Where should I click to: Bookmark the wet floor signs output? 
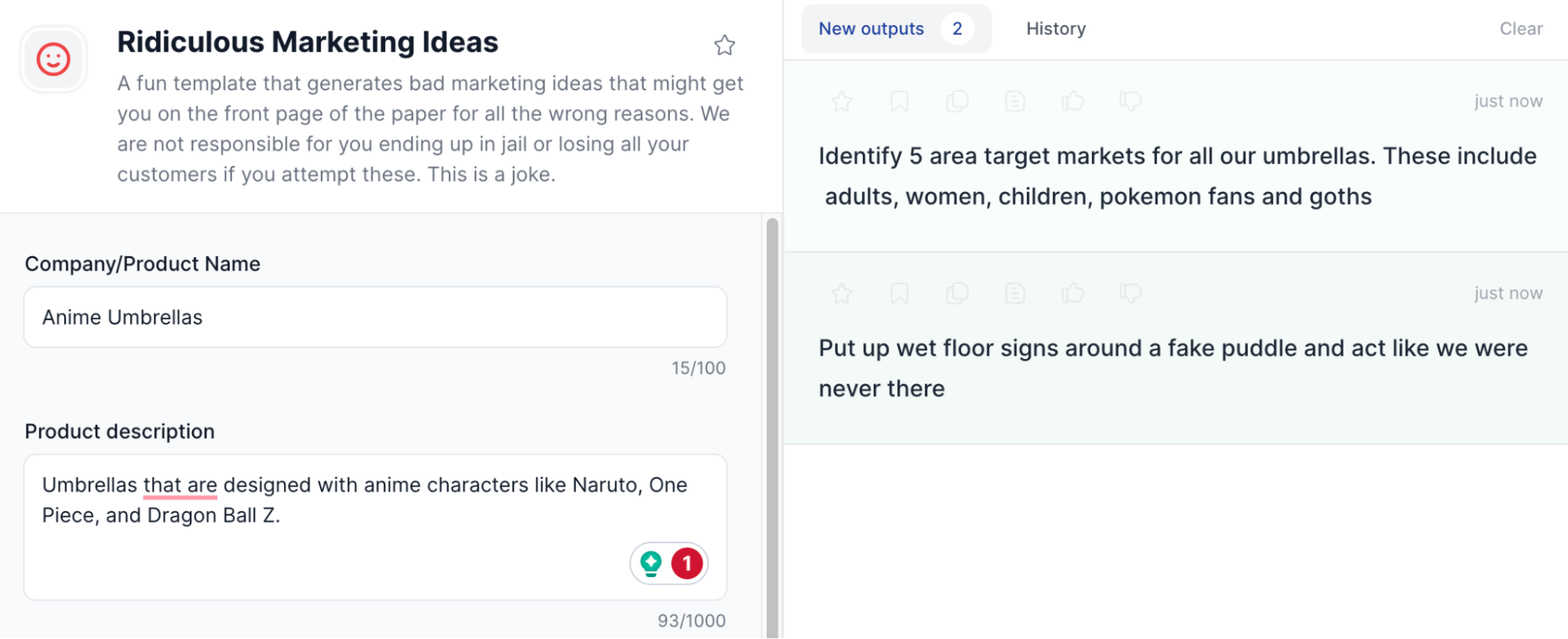click(x=899, y=293)
